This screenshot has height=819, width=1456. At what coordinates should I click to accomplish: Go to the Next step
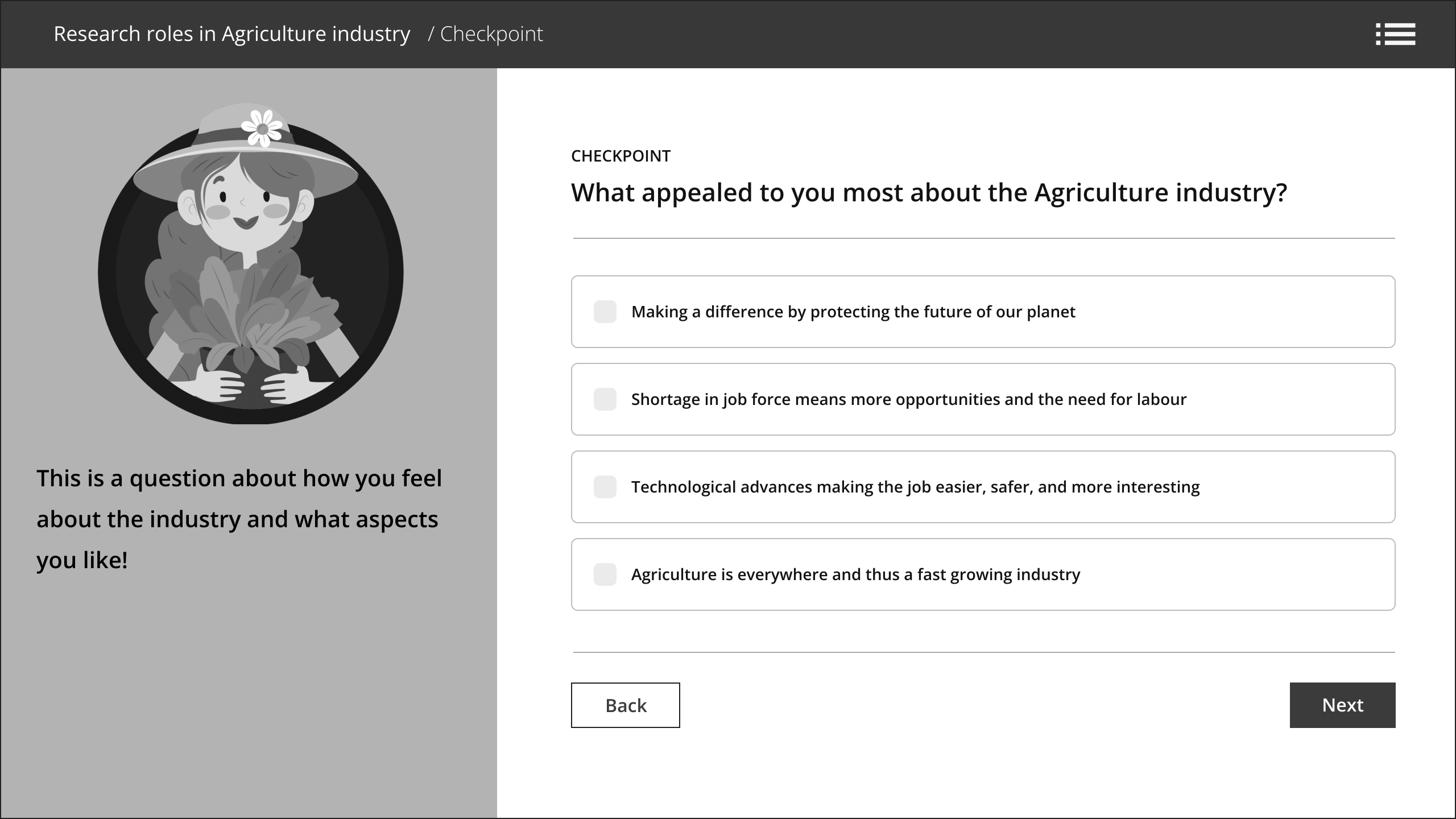1342,705
